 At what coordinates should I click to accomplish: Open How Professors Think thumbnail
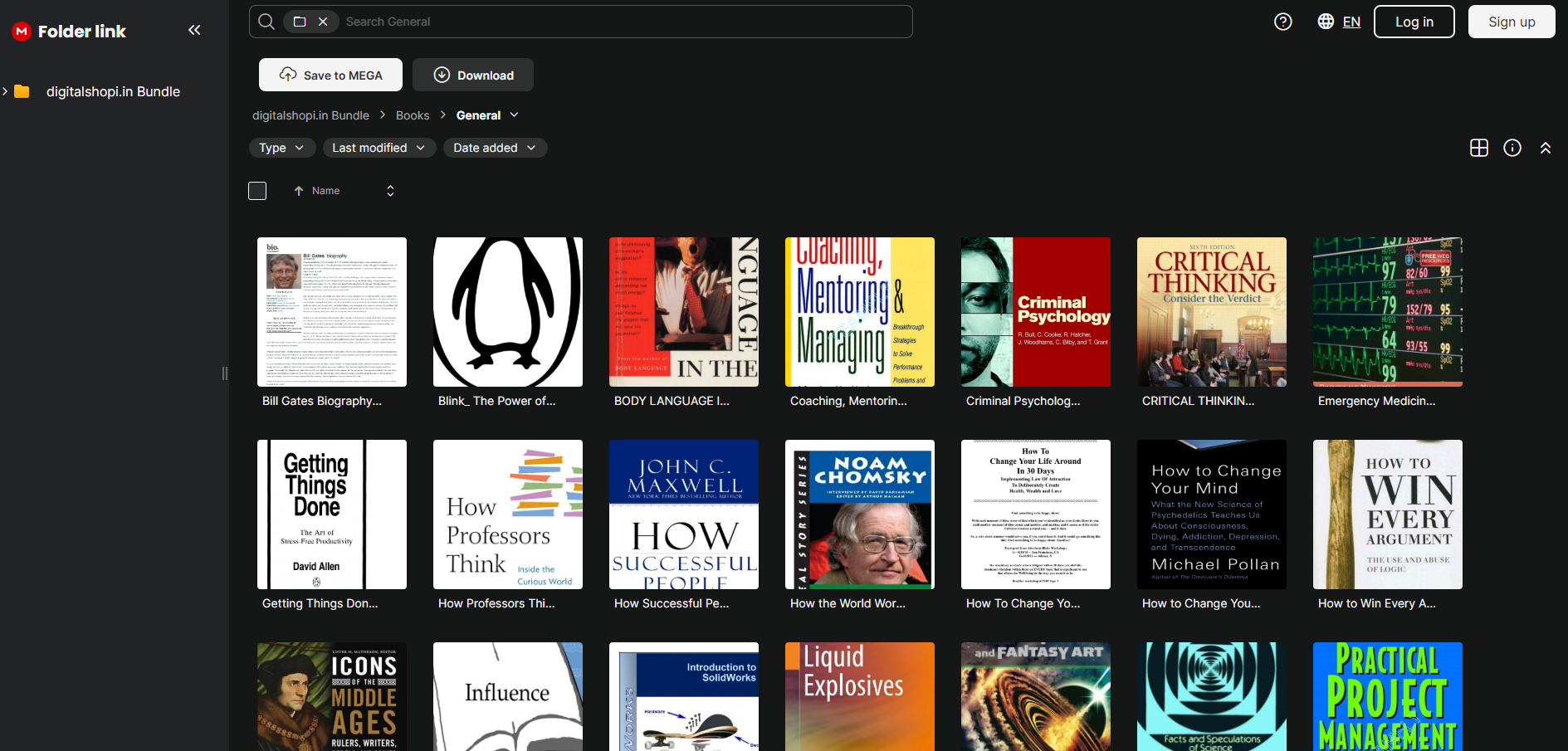tap(508, 514)
